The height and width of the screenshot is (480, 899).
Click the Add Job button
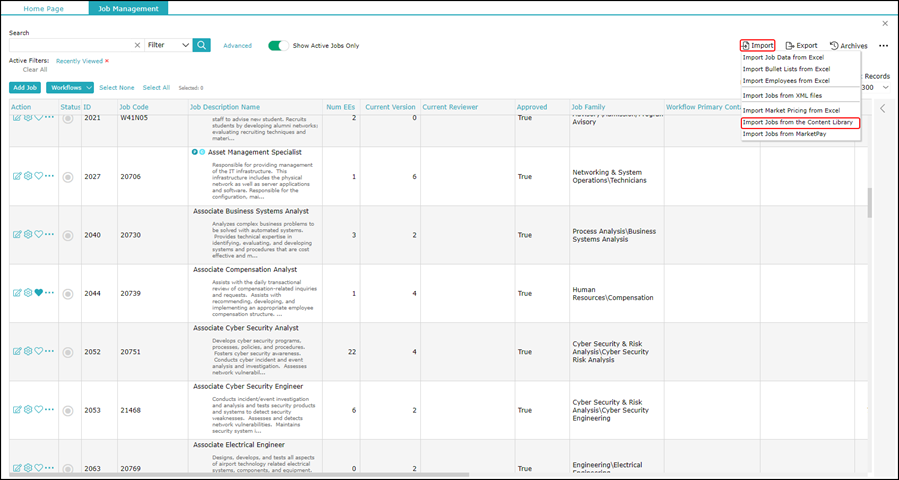click(x=25, y=88)
